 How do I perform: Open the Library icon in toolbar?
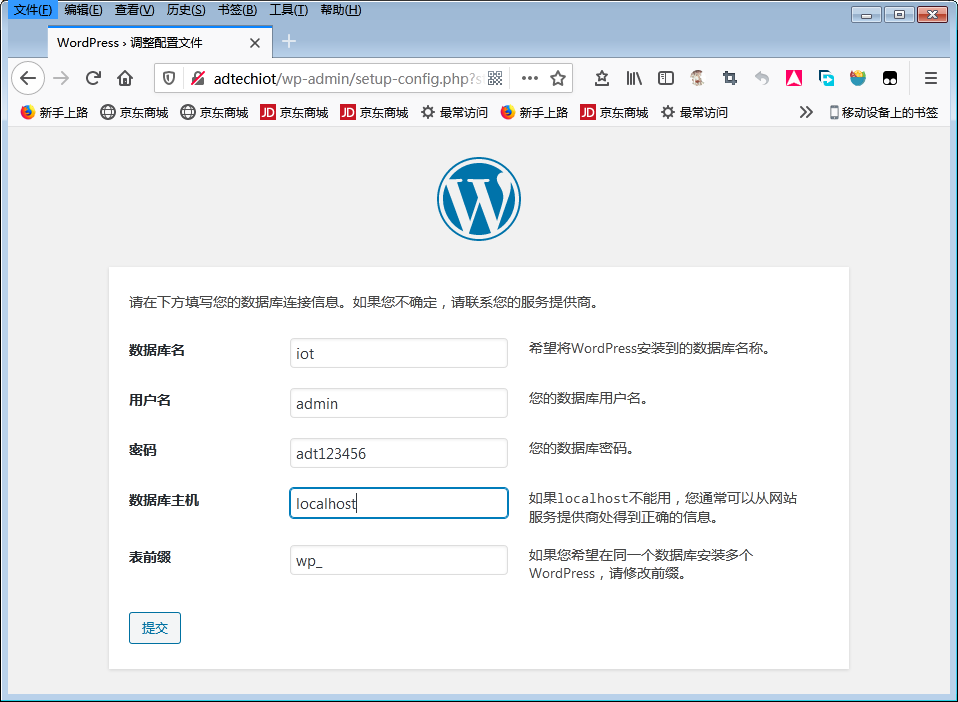tap(634, 78)
